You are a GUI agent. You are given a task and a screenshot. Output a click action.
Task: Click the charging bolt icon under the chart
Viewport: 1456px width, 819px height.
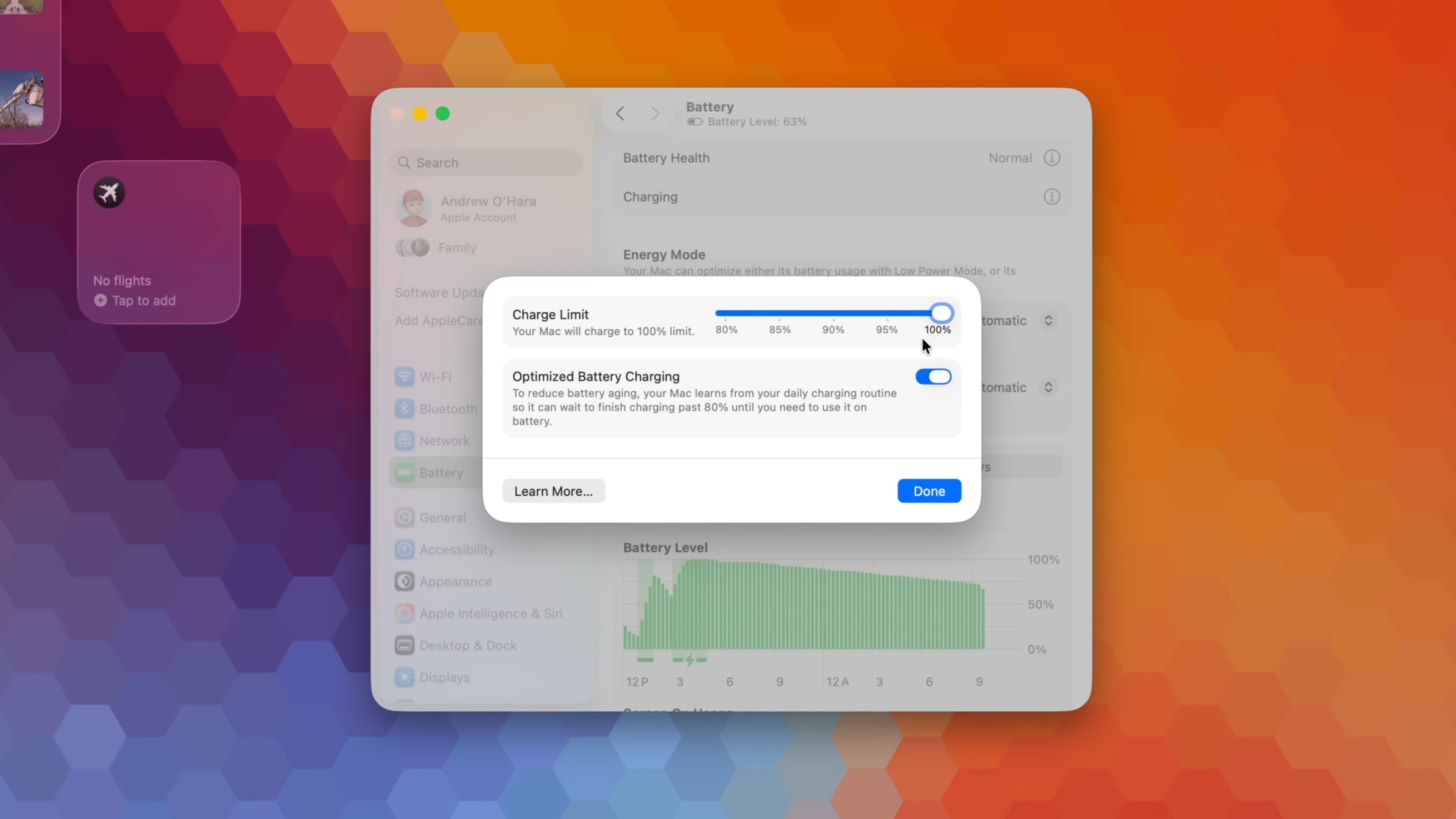[x=690, y=660]
